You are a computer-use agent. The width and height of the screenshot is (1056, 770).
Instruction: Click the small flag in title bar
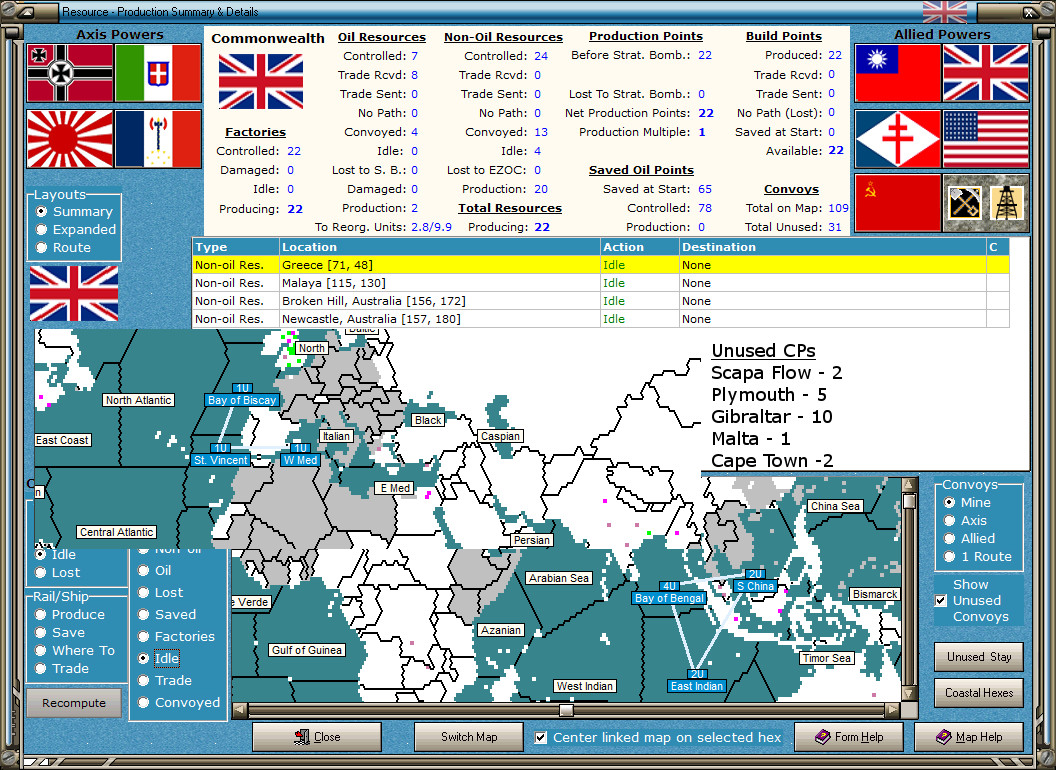point(945,12)
